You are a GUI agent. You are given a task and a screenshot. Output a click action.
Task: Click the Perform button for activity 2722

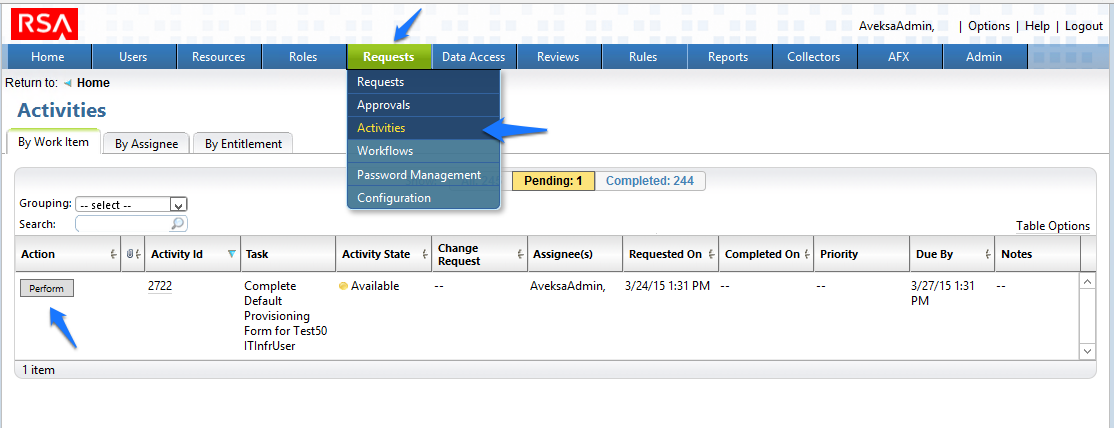(x=47, y=289)
